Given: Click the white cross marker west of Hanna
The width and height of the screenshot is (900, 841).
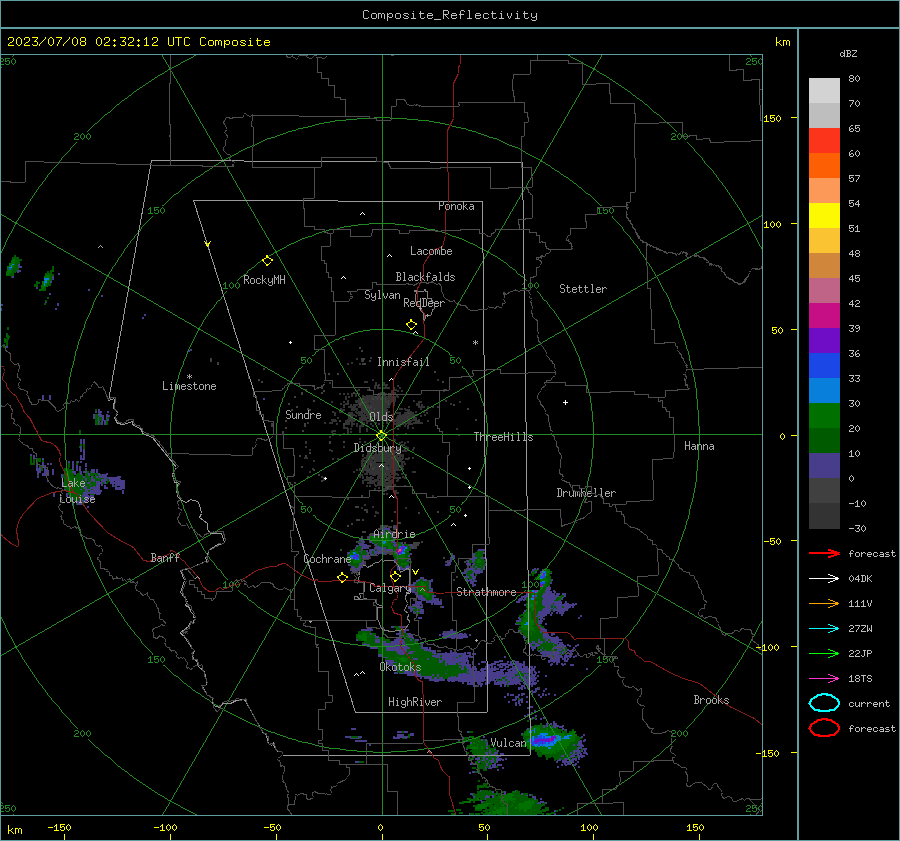Looking at the screenshot, I should coord(565,402).
